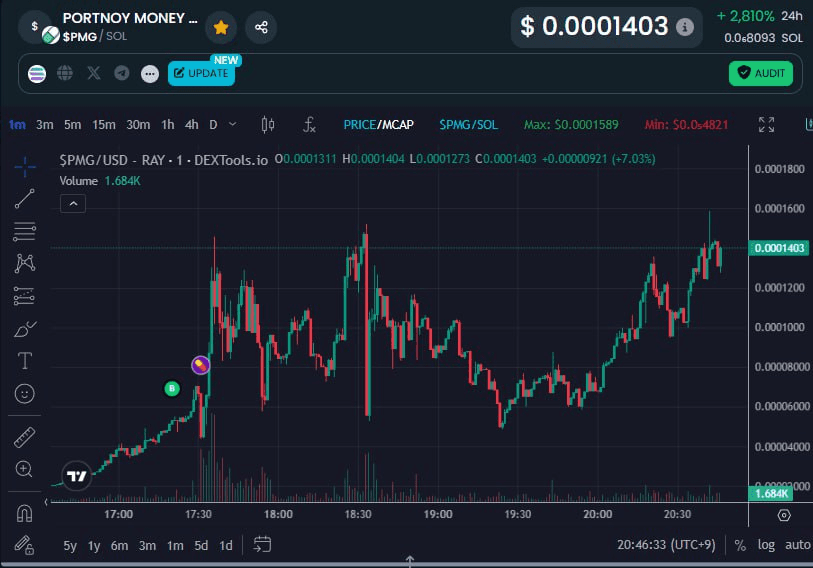Set range to 5y
The width and height of the screenshot is (813, 568).
(70, 545)
